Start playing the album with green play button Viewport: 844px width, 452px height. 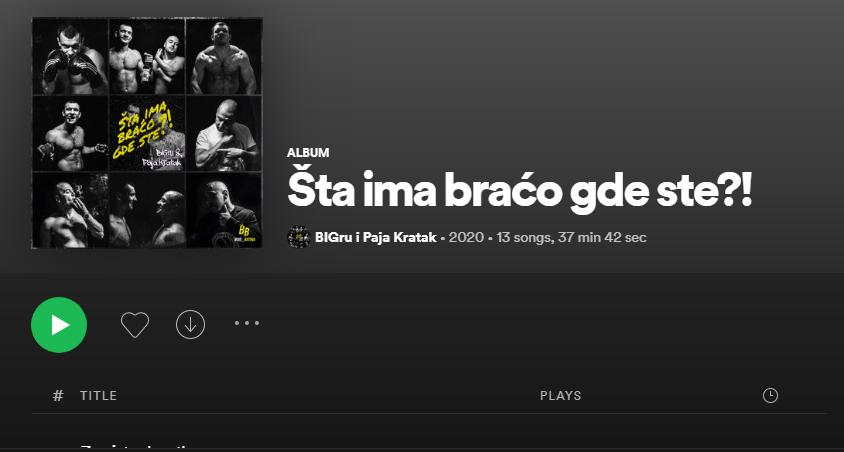[x=59, y=325]
